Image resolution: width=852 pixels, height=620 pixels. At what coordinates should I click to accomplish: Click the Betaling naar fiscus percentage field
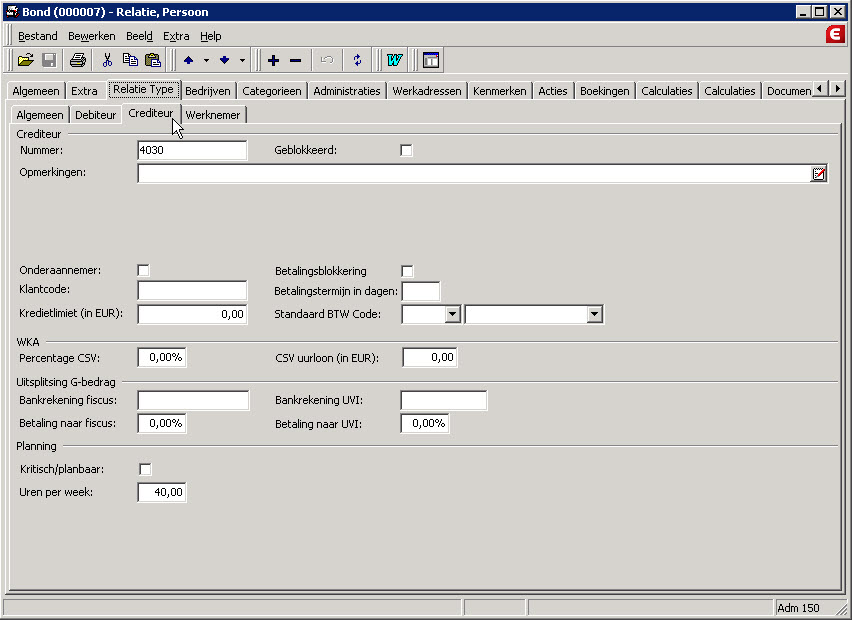tap(162, 423)
